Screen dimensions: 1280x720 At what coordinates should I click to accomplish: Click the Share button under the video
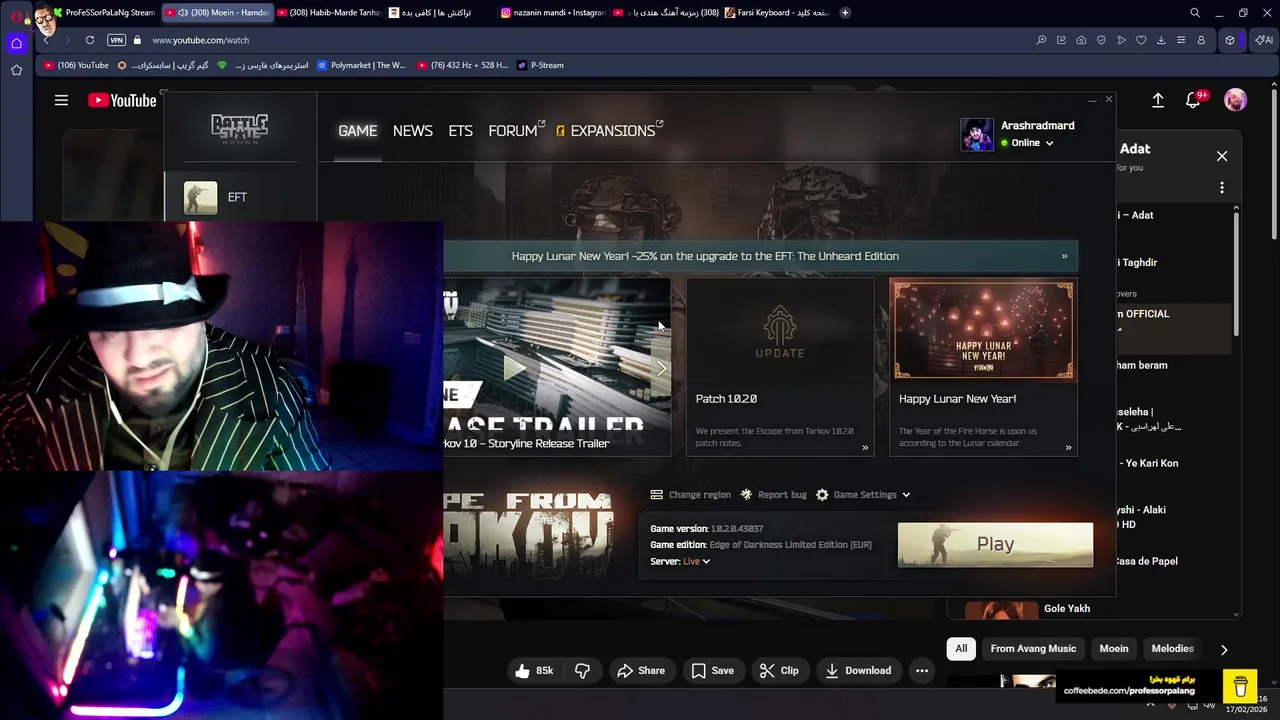click(x=641, y=671)
